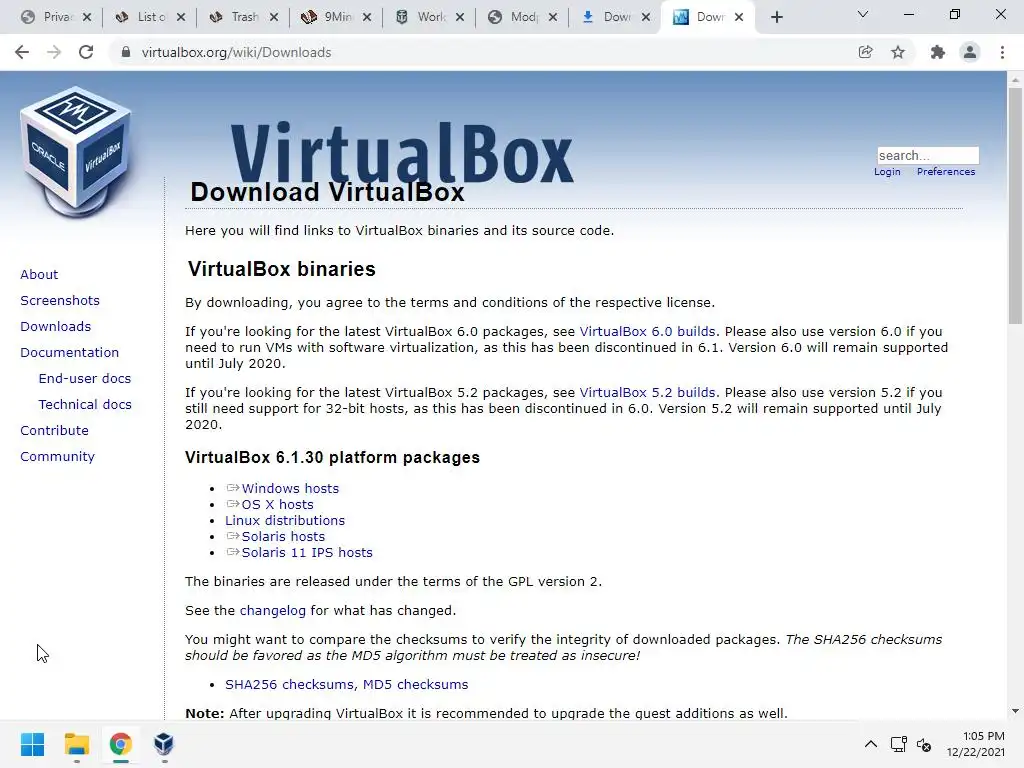1024x768 pixels.
Task: Close the '9Min' tab
Action: pos(367,18)
